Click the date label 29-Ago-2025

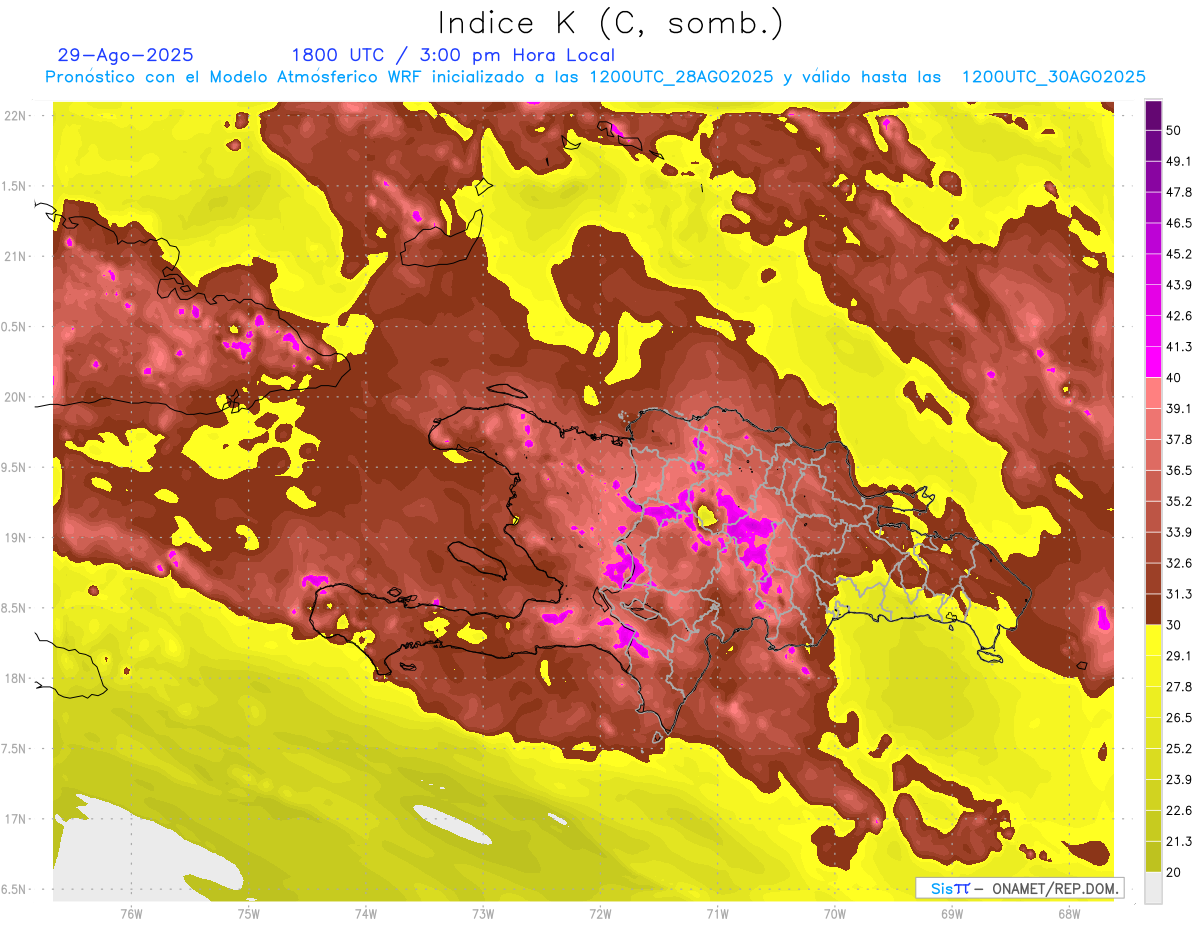click(126, 55)
